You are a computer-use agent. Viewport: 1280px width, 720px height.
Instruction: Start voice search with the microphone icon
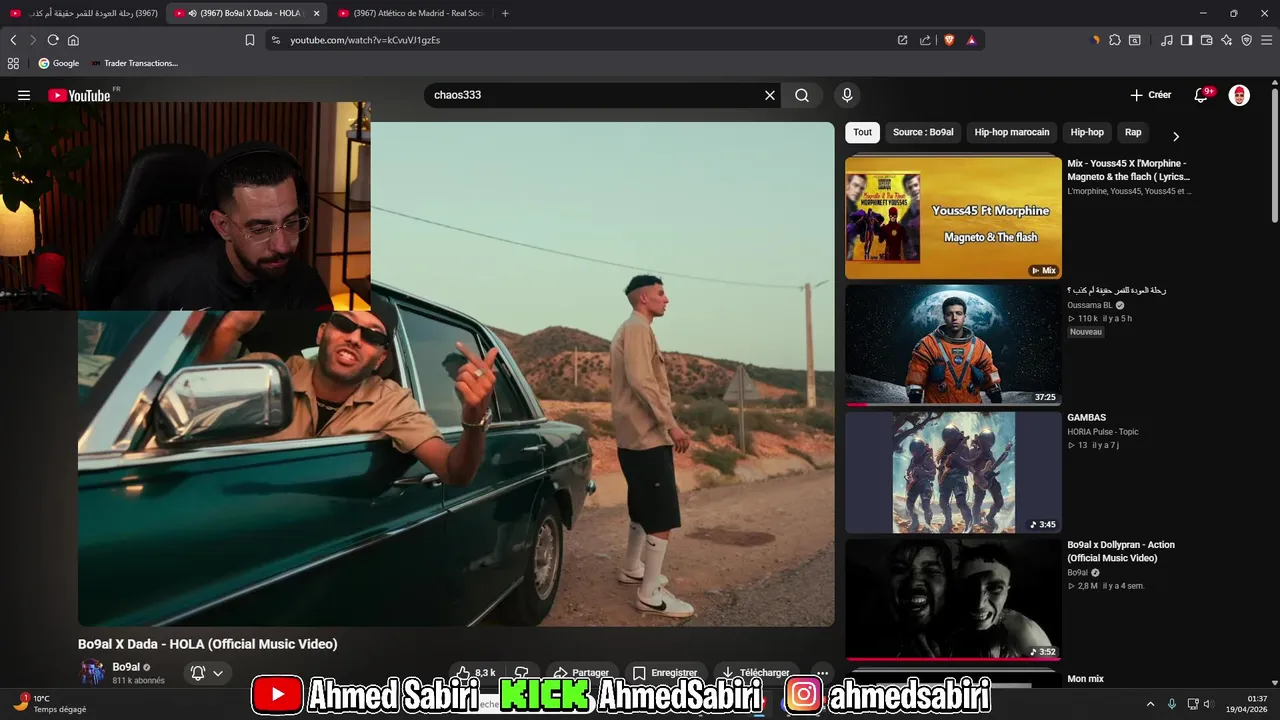(x=847, y=95)
